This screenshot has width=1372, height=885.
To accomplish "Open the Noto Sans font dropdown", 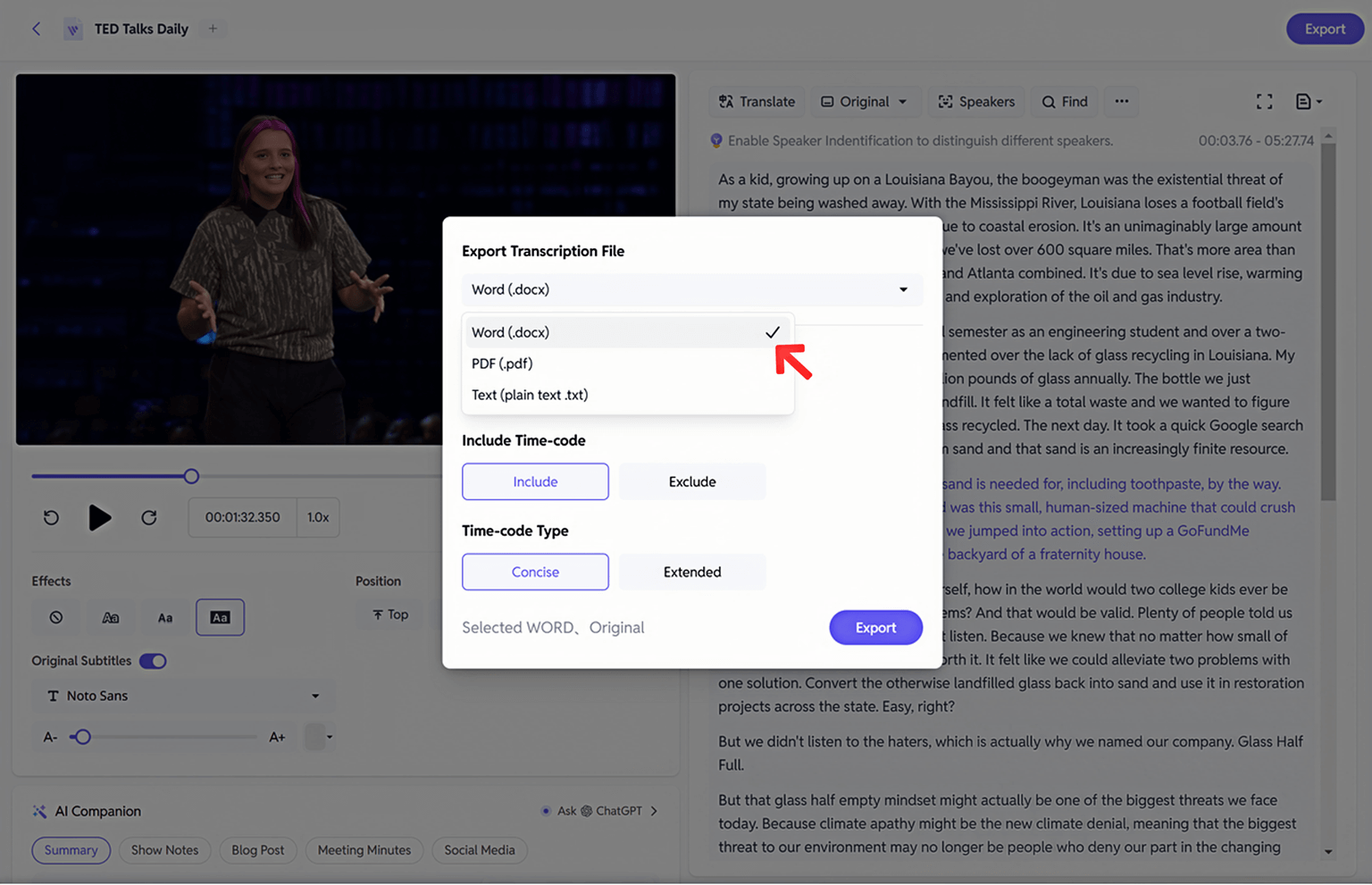I will pos(183,696).
